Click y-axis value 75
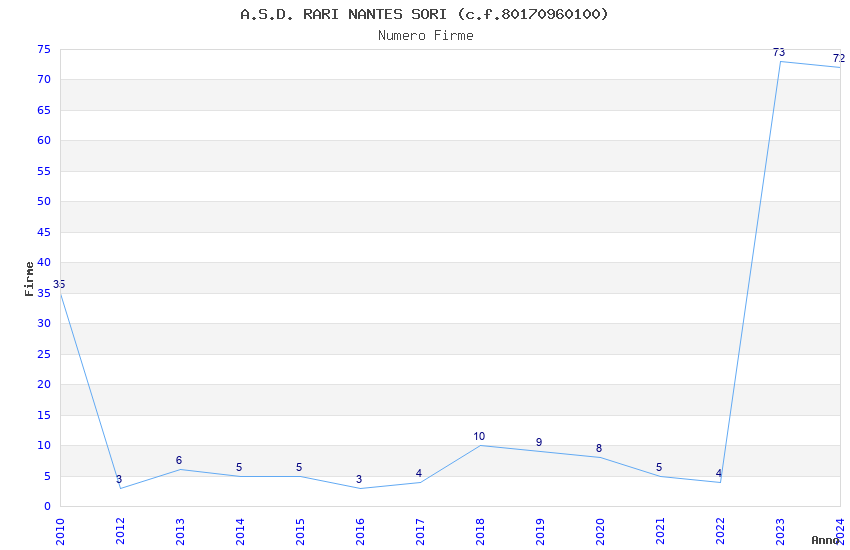 coord(44,50)
